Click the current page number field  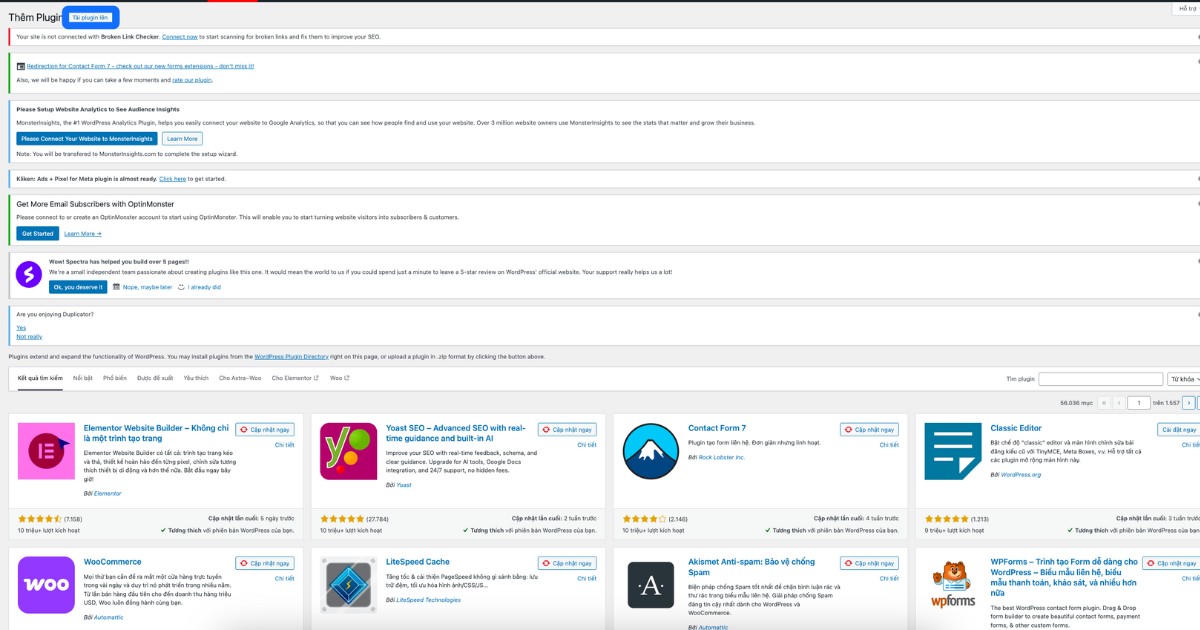point(1138,403)
